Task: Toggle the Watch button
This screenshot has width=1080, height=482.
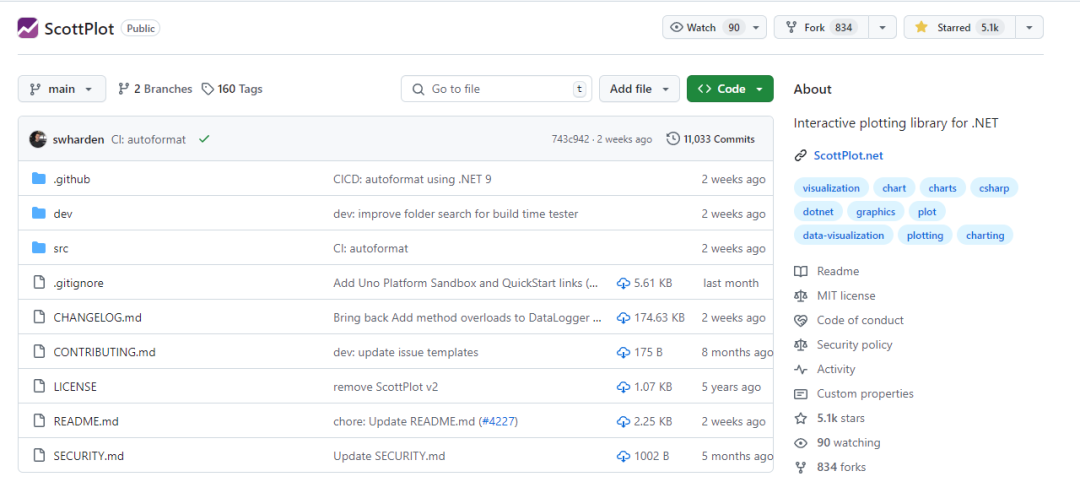Action: (x=705, y=28)
